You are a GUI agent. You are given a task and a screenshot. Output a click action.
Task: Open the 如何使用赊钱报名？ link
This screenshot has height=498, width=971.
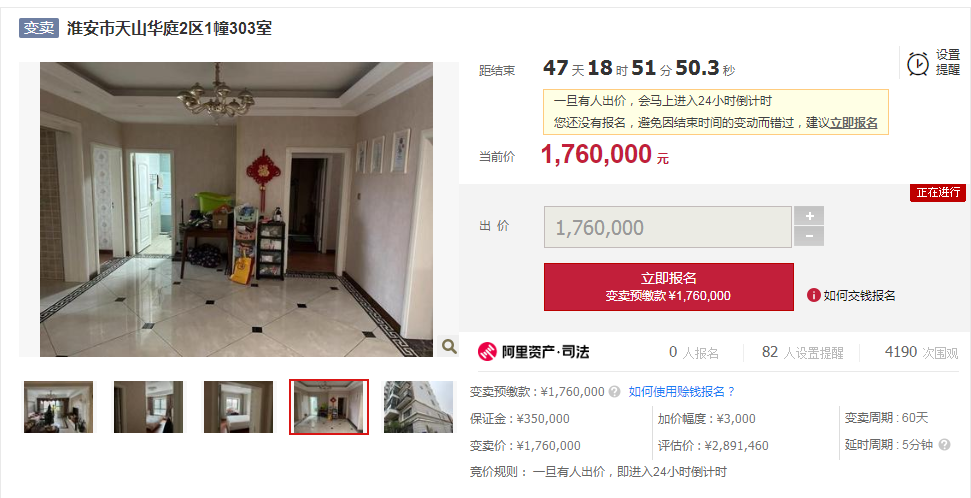682,391
